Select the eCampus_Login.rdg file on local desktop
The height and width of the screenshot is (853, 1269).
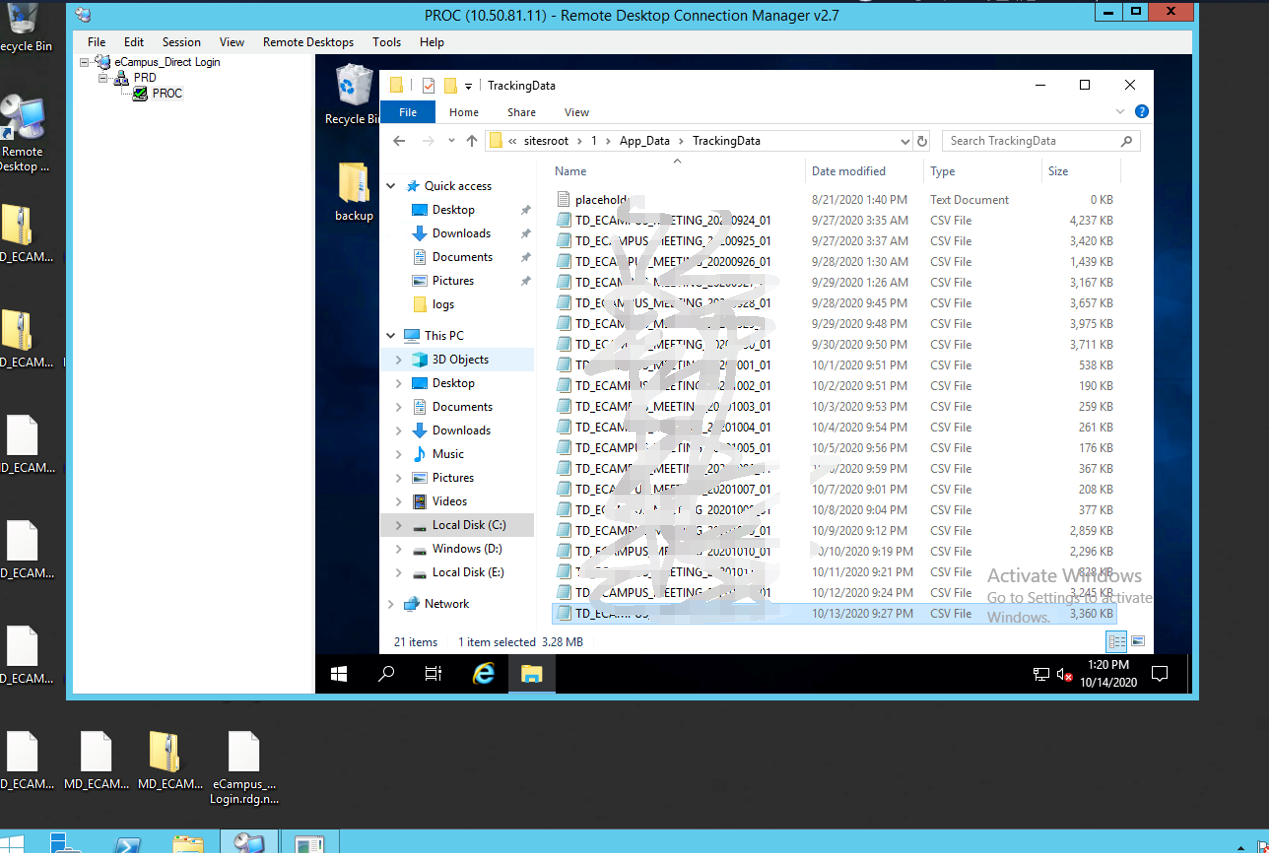[244, 768]
